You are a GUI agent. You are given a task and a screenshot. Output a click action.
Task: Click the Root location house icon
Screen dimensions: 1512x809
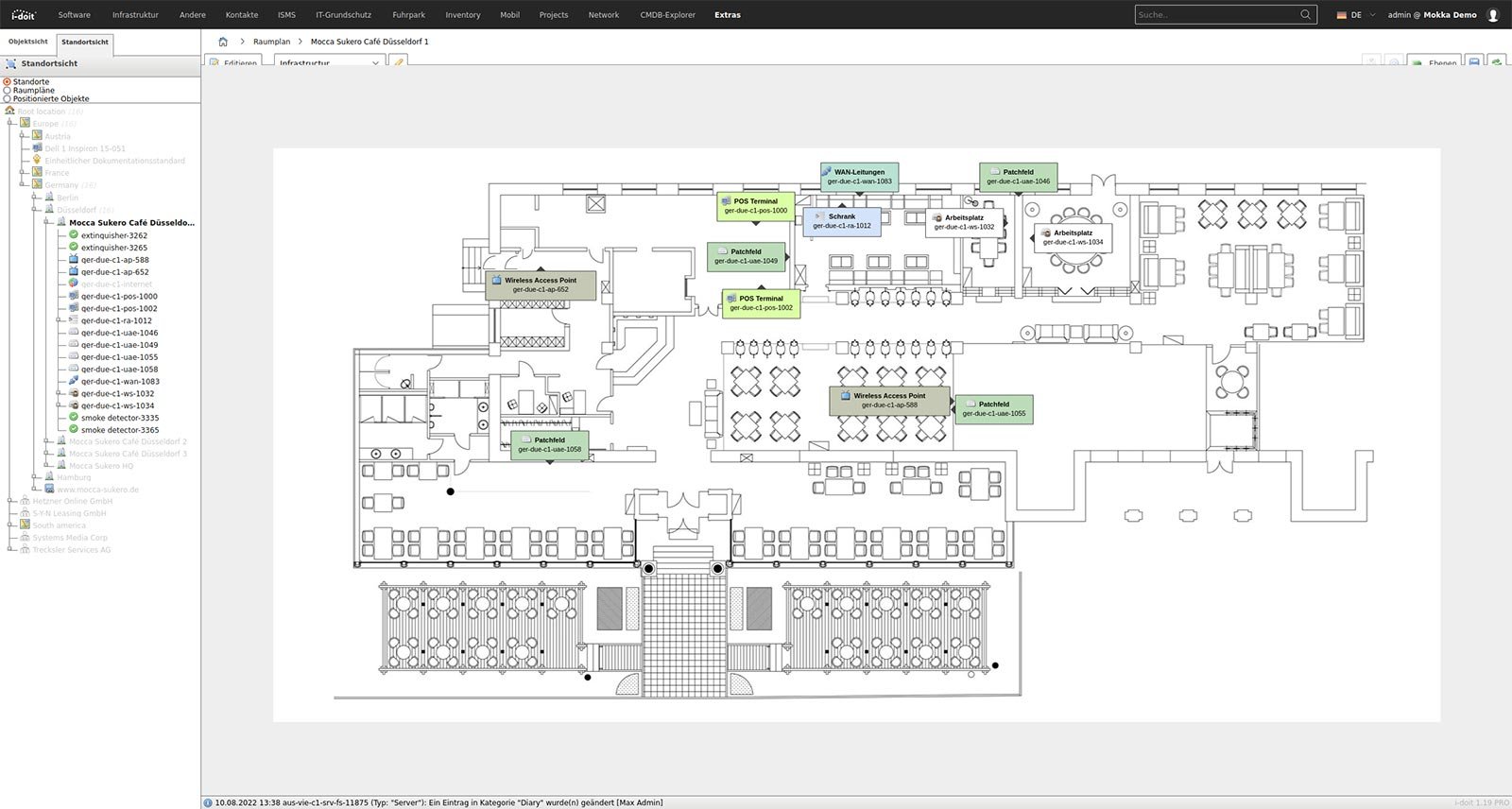tap(10, 112)
